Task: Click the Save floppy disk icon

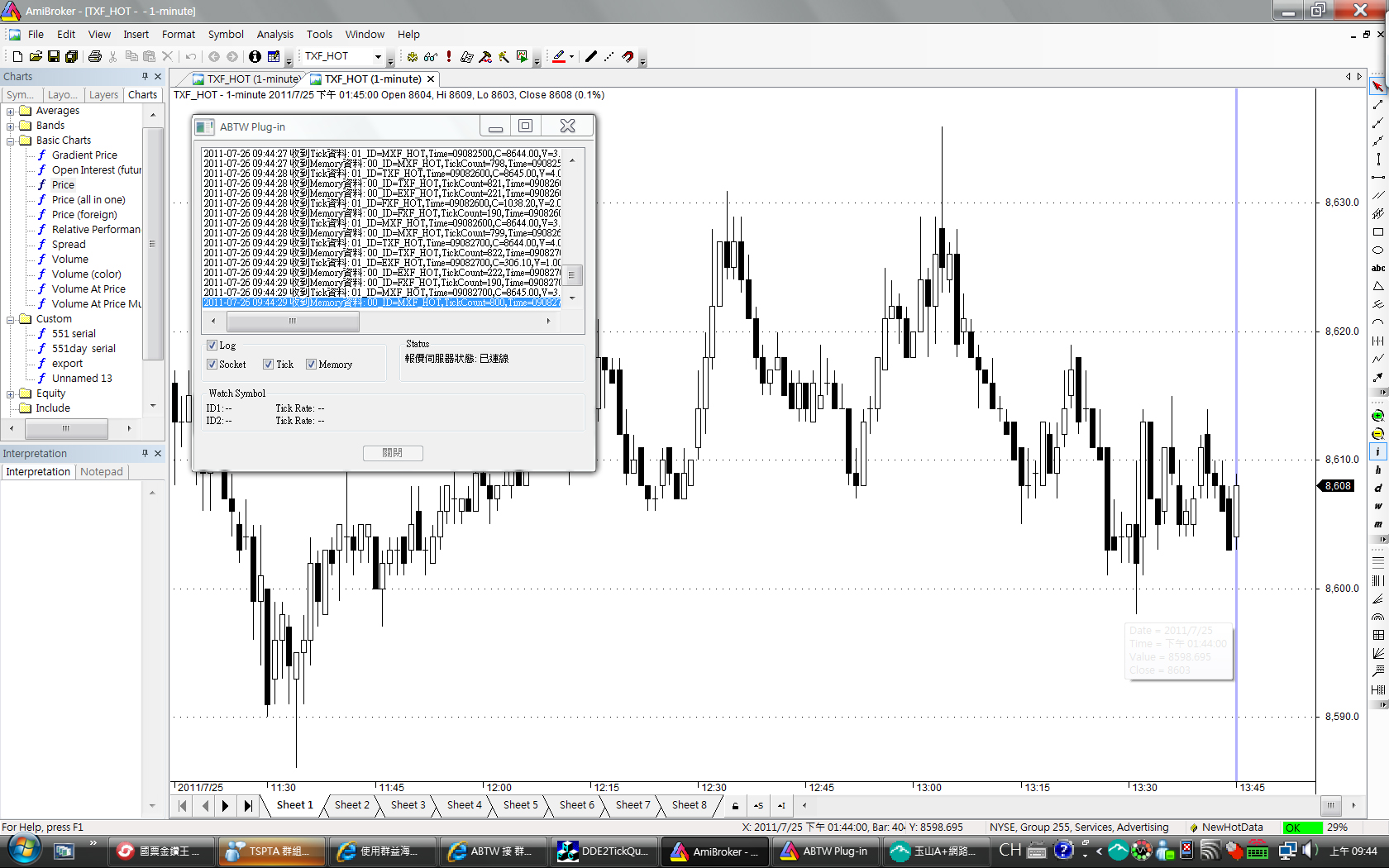Action: (54, 56)
